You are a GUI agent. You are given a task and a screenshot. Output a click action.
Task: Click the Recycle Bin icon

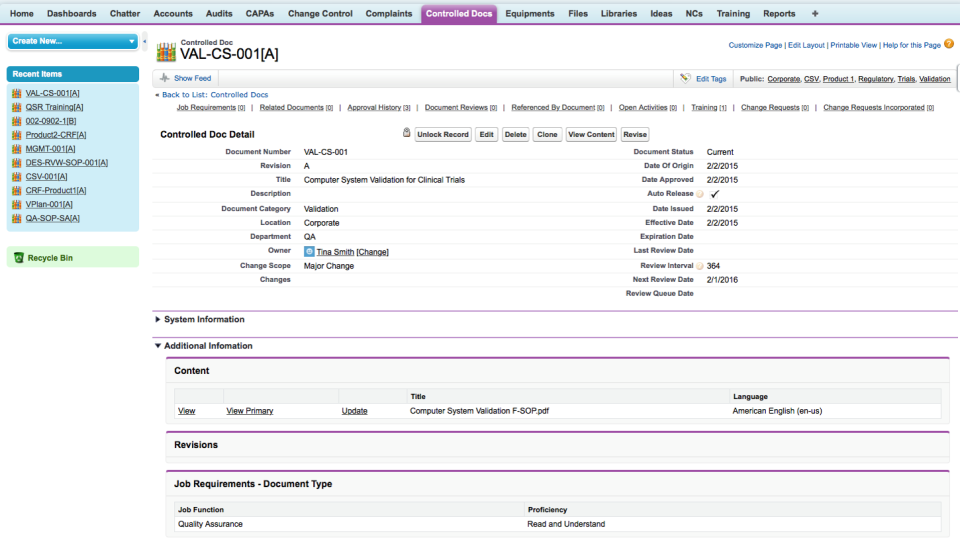(x=18, y=258)
